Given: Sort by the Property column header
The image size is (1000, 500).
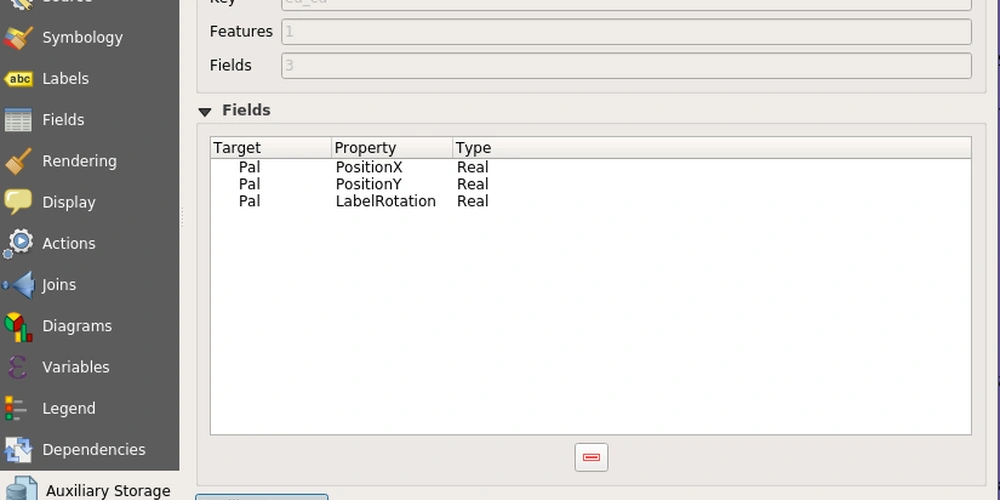Looking at the screenshot, I should [392, 148].
